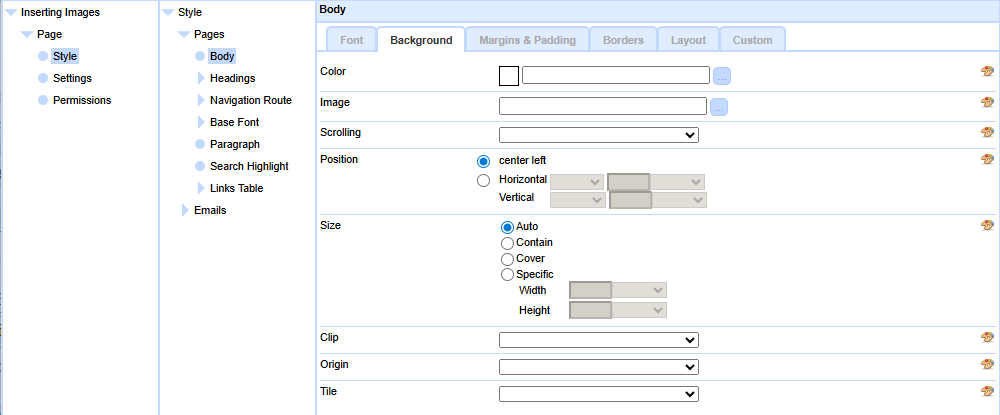Choose the Horizontal position radio button
The height and width of the screenshot is (415, 1000).
[x=484, y=180]
